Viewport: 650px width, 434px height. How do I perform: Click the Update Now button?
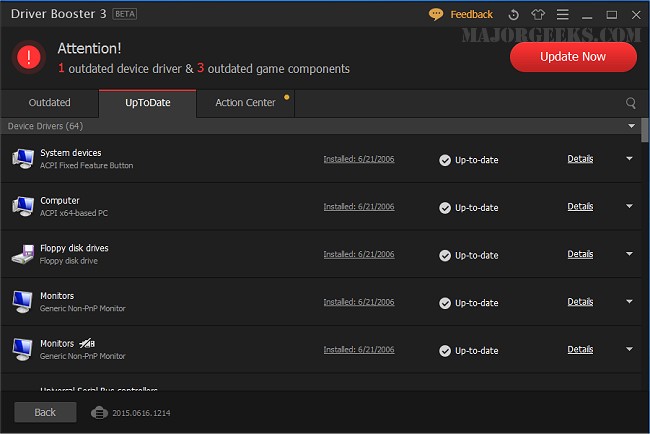click(x=573, y=57)
